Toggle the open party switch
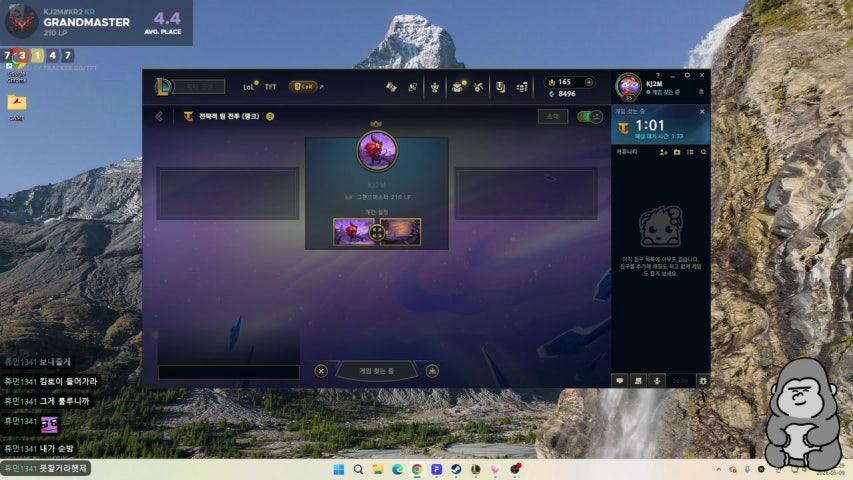853x480 pixels. [589, 116]
